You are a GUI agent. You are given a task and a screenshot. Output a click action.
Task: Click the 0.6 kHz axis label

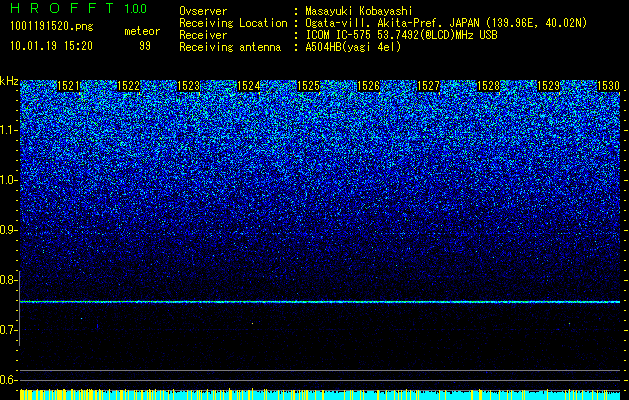[9, 380]
